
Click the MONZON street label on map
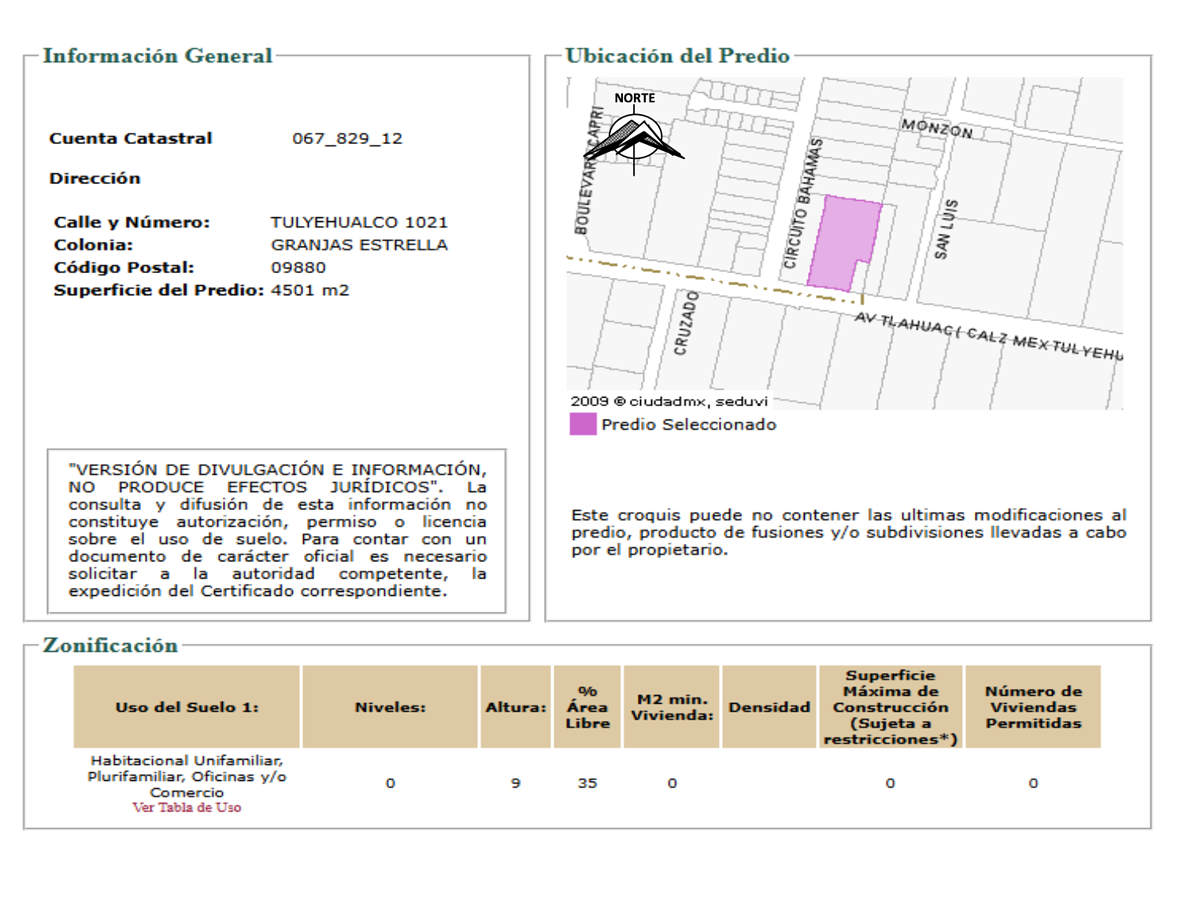tap(936, 128)
